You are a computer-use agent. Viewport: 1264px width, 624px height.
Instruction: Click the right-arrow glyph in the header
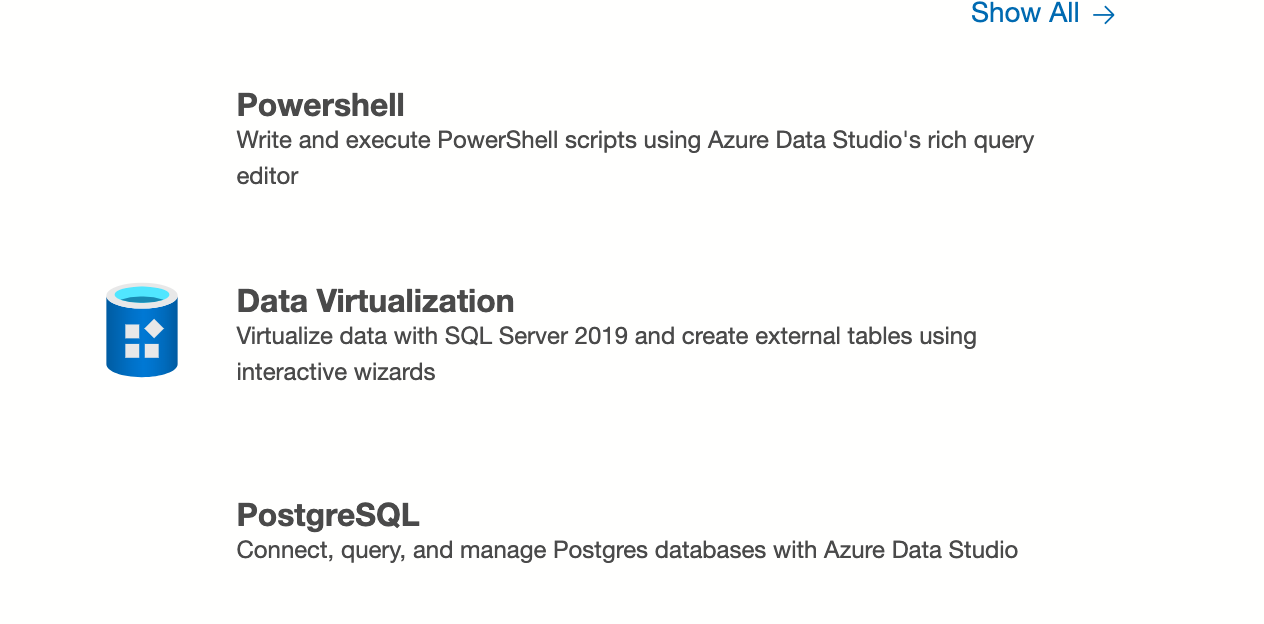tap(1104, 14)
